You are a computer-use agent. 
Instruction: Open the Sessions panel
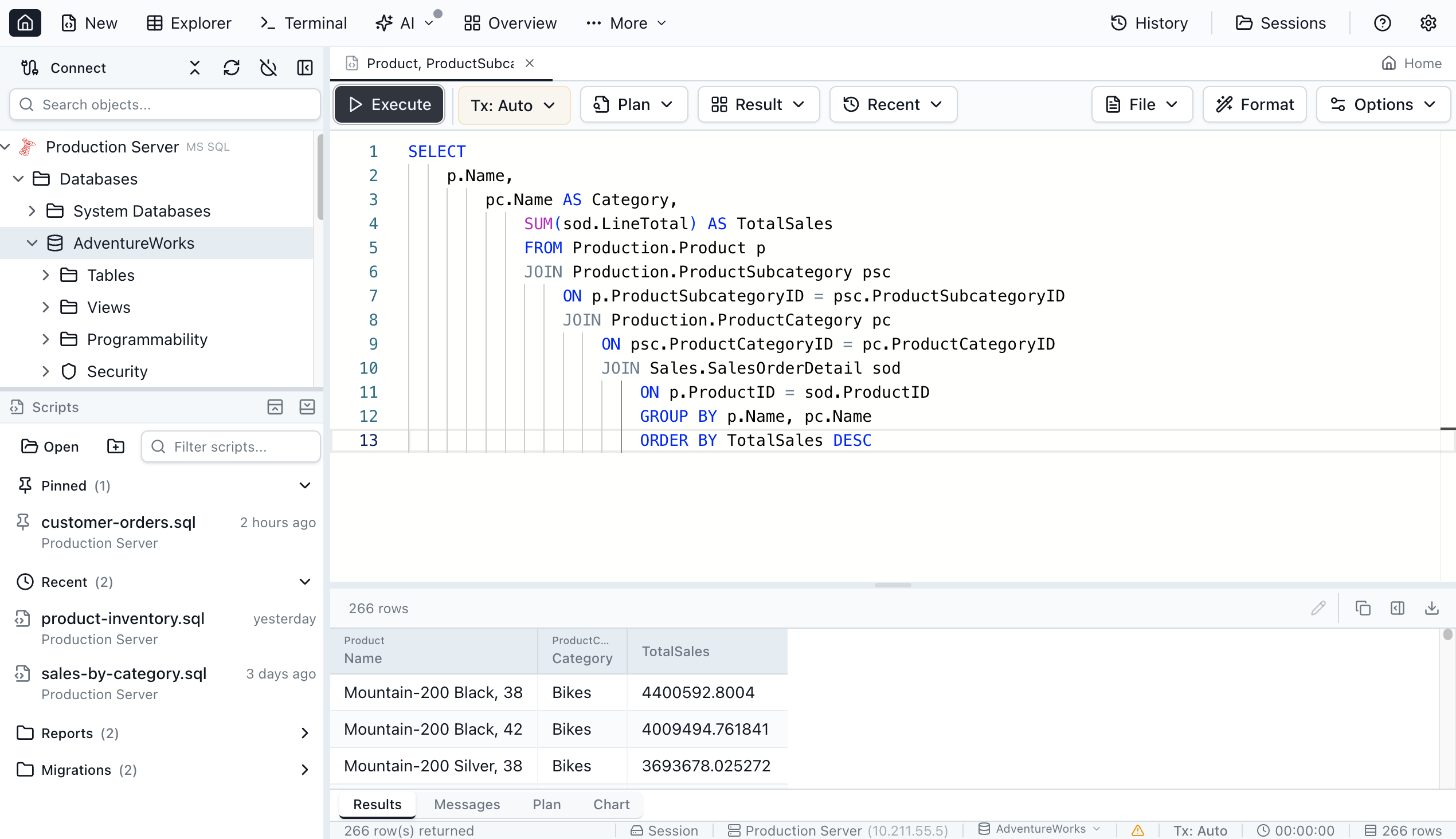pyautogui.click(x=1281, y=23)
